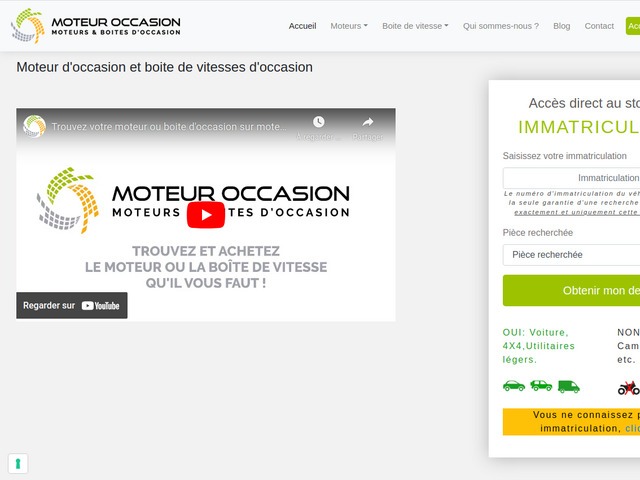Click the 'Saisissez votre immatriculation' label
The height and width of the screenshot is (480, 640).
pyautogui.click(x=564, y=156)
